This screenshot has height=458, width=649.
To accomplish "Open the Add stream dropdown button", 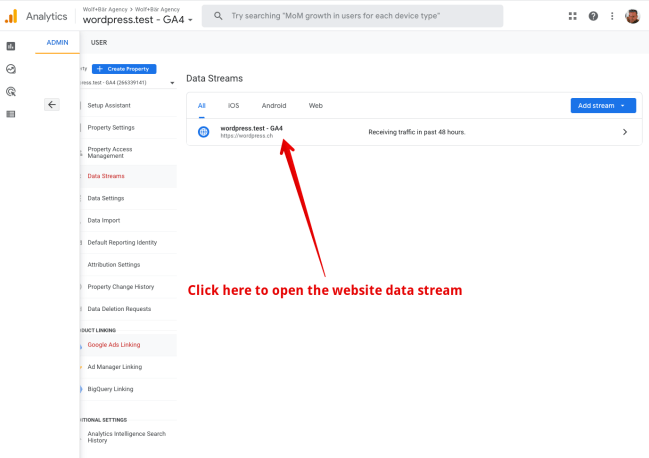I will [603, 106].
